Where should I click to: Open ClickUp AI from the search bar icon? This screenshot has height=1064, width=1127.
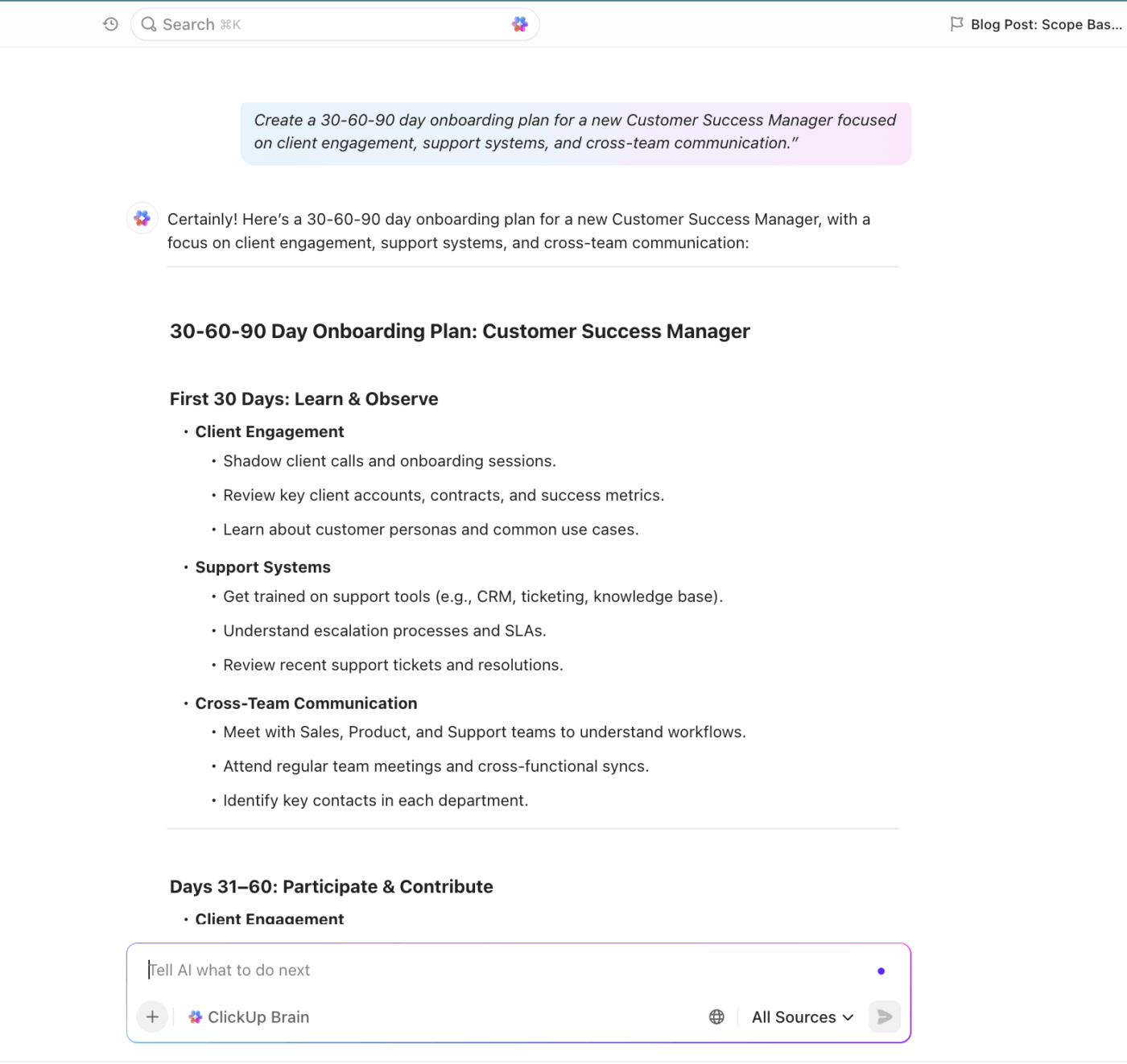519,24
